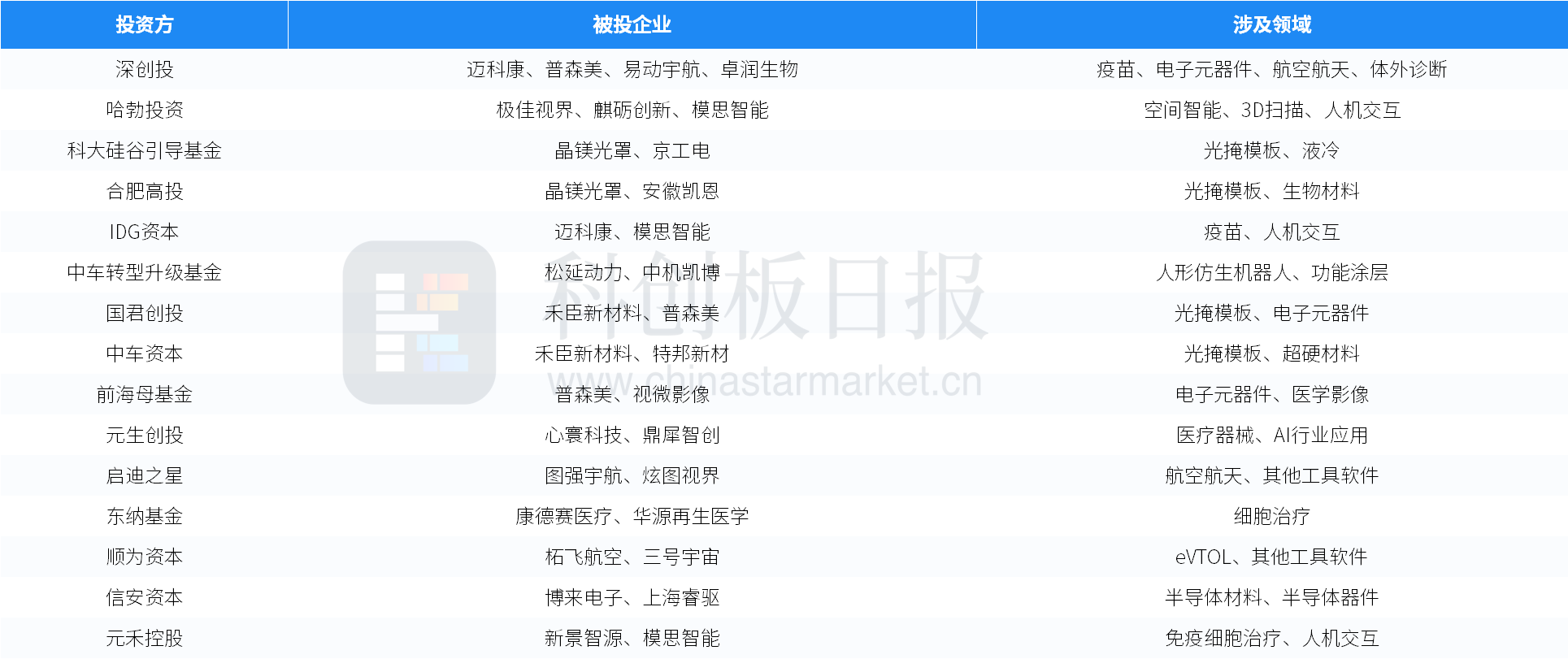
Task: Click the 科大硅谷引导基金 investor name
Action: [144, 151]
